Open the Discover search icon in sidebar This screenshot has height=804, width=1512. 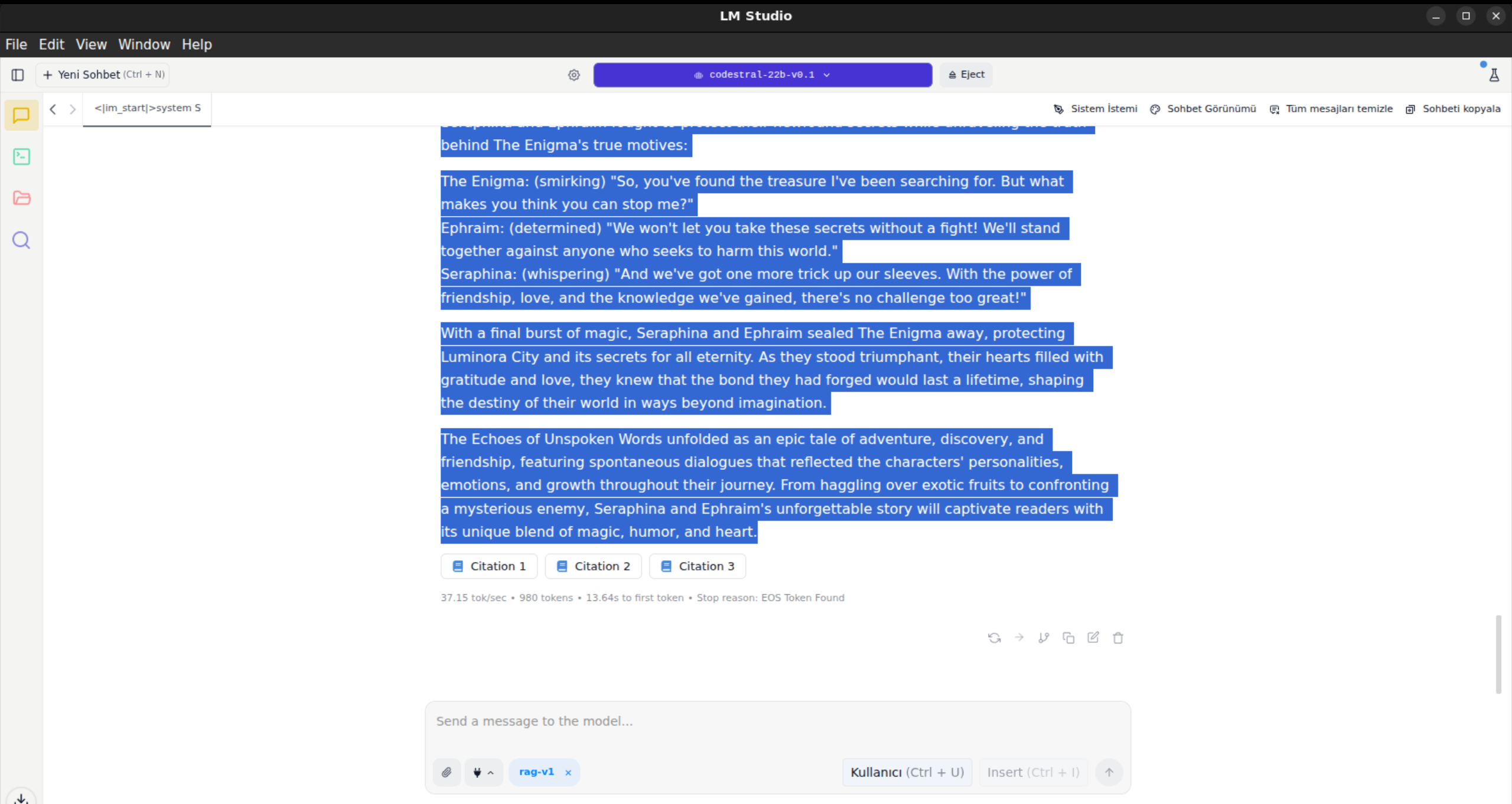[x=21, y=240]
